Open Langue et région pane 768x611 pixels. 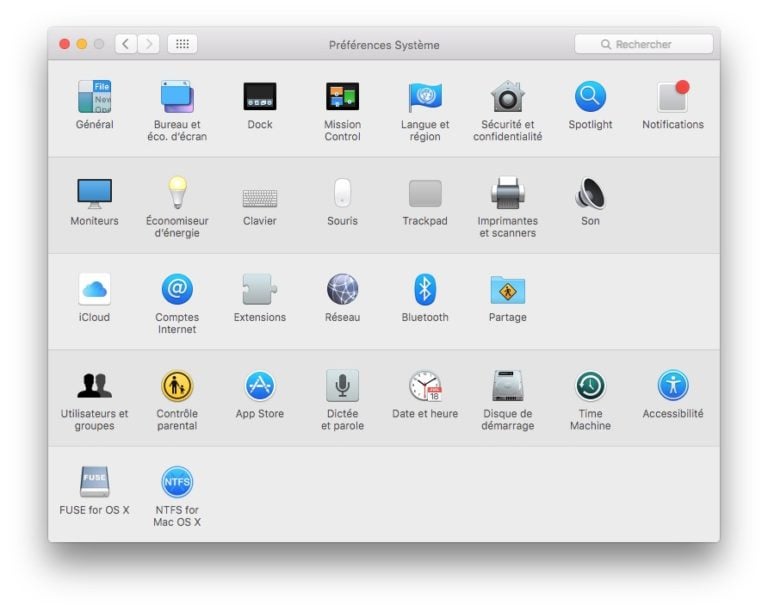click(425, 97)
